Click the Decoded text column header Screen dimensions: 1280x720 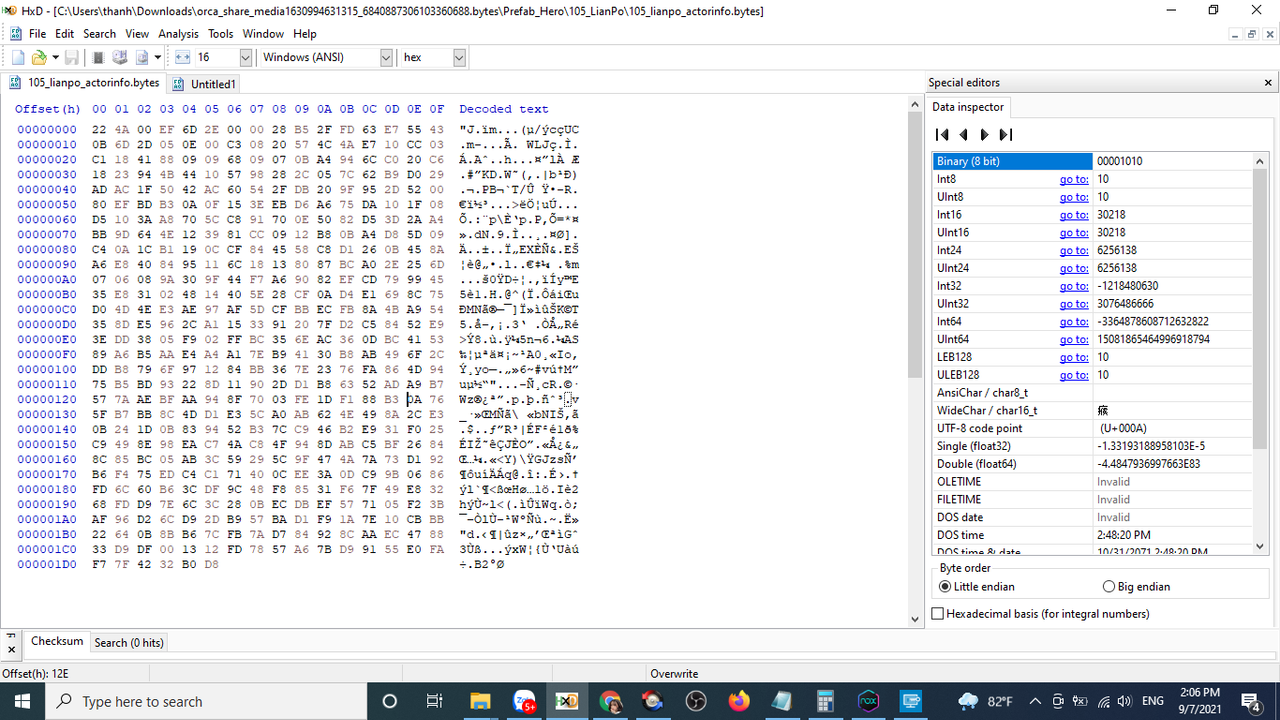coord(504,109)
